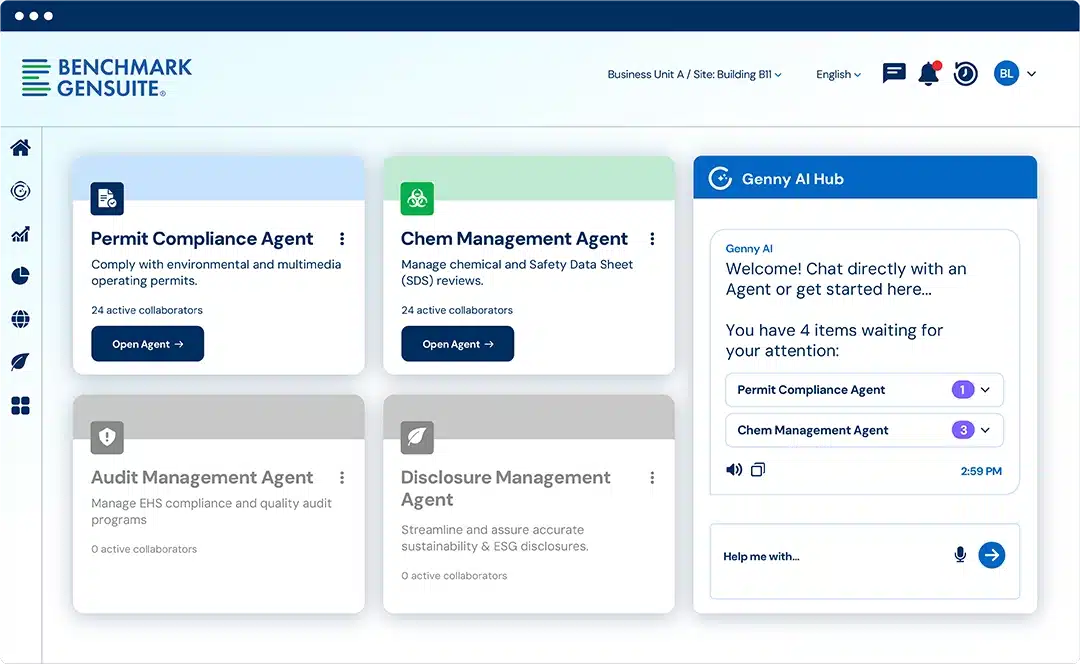Viewport: 1080px width, 666px height.
Task: Click Chem card's 24 active collaborators
Action: pyautogui.click(x=457, y=310)
